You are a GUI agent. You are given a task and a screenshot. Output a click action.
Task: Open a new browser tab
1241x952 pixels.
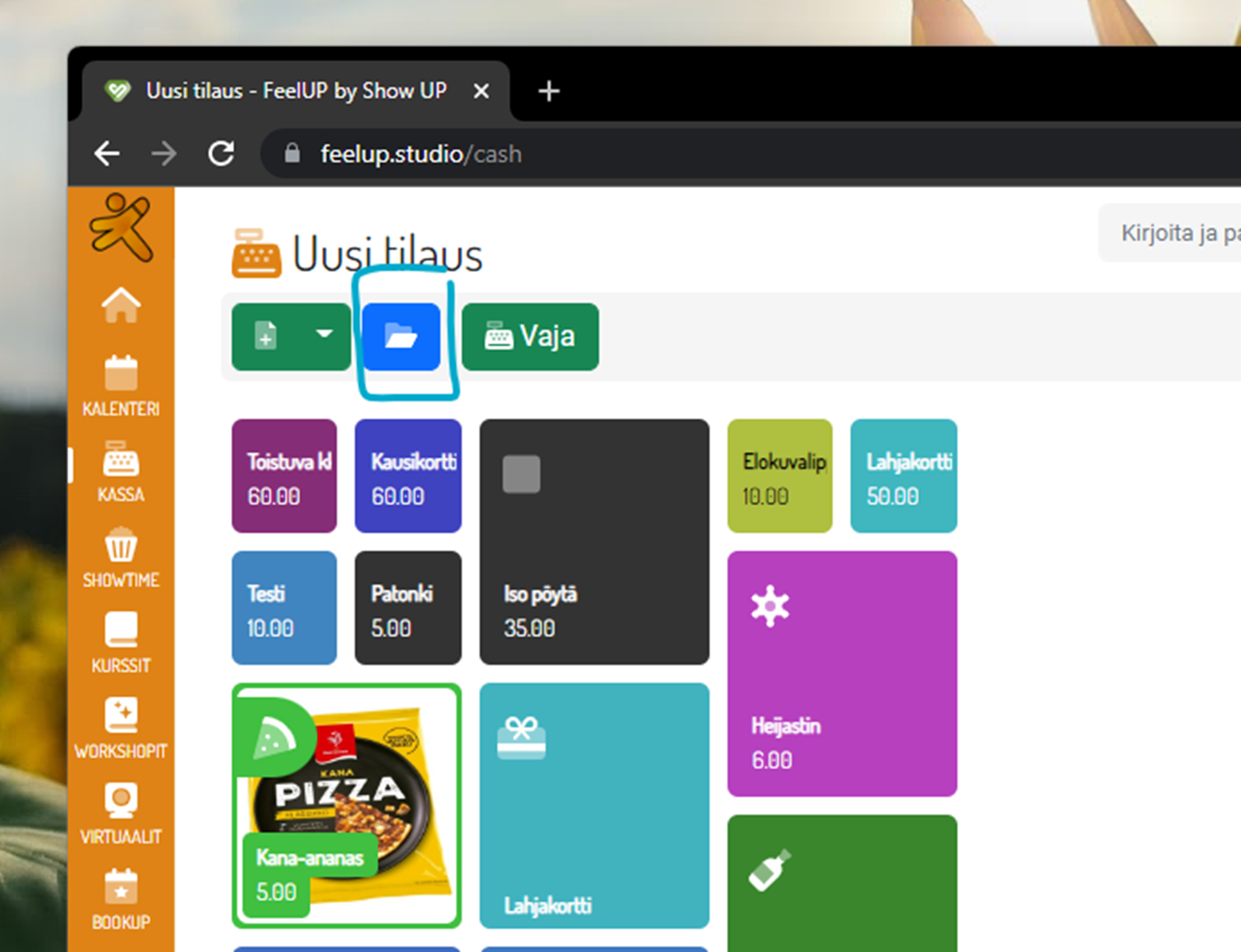(x=549, y=91)
